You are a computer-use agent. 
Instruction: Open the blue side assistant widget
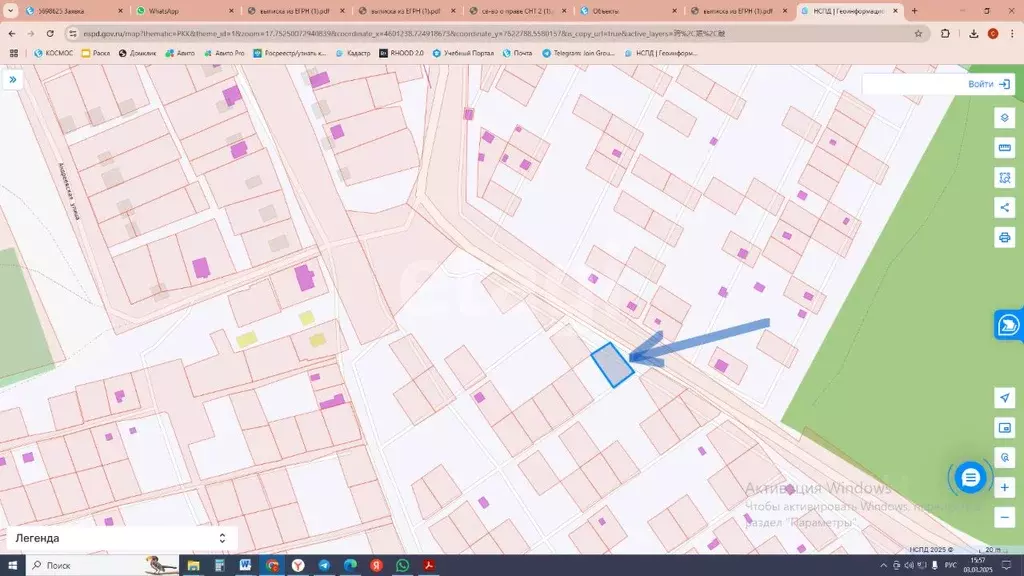[1009, 325]
